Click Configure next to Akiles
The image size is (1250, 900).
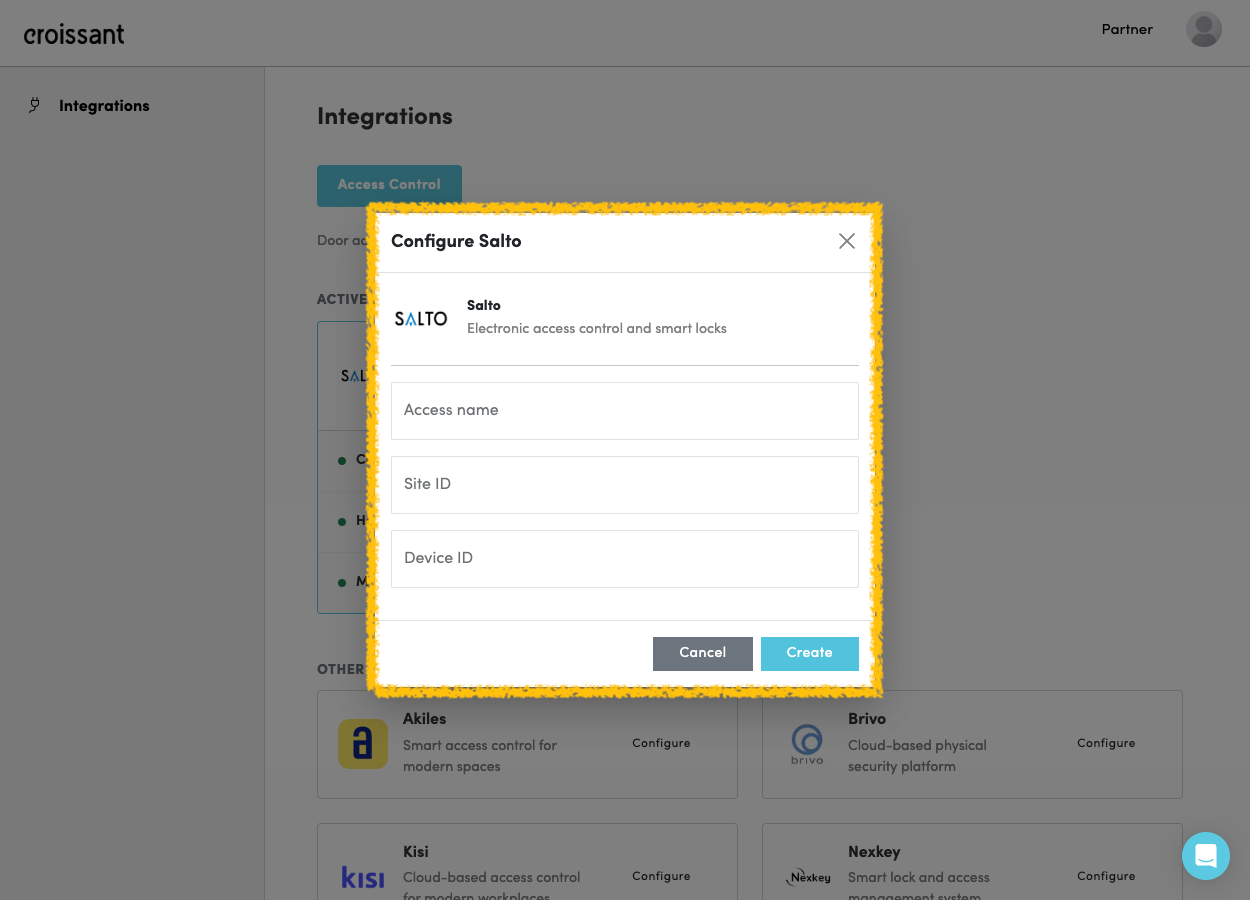point(660,744)
